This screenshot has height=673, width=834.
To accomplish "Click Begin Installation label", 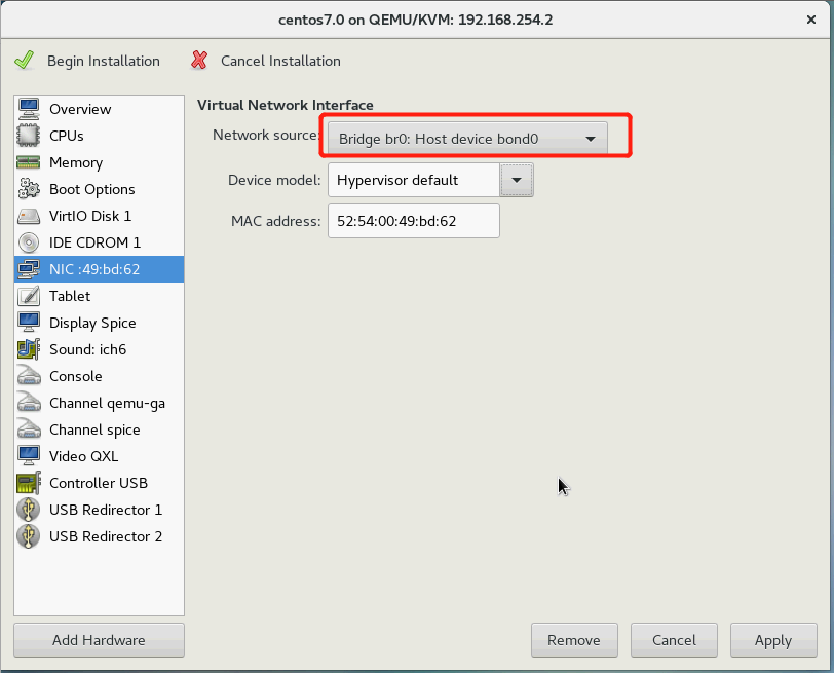I will pos(103,61).
